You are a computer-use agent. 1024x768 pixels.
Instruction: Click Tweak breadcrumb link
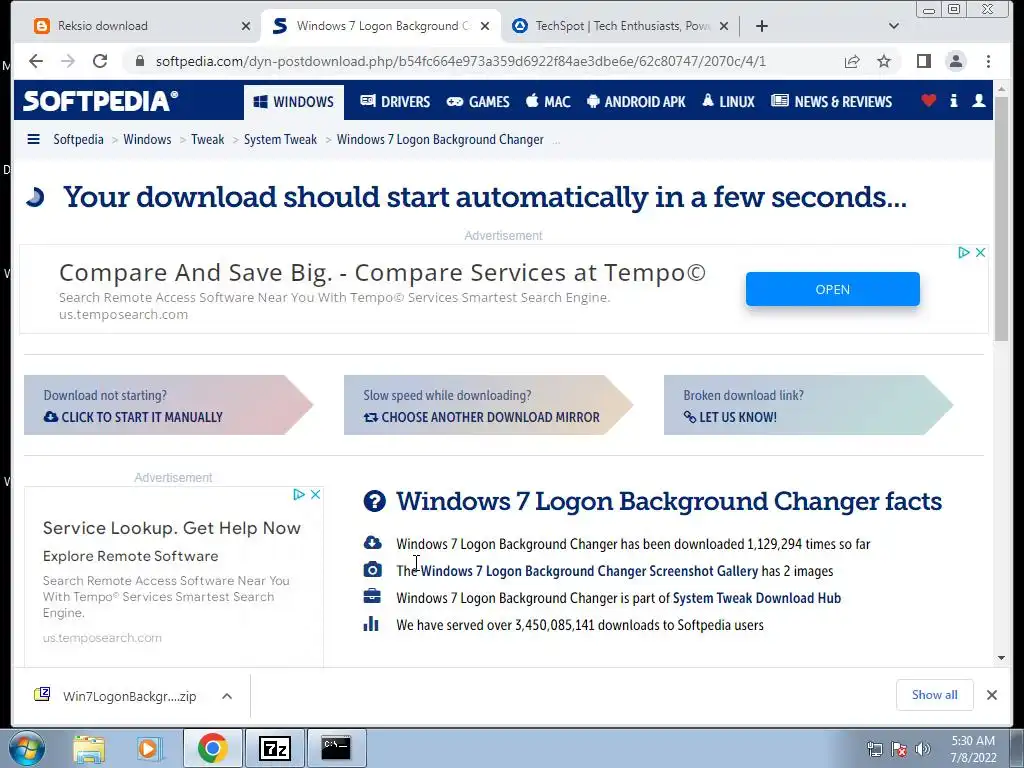[x=207, y=139]
